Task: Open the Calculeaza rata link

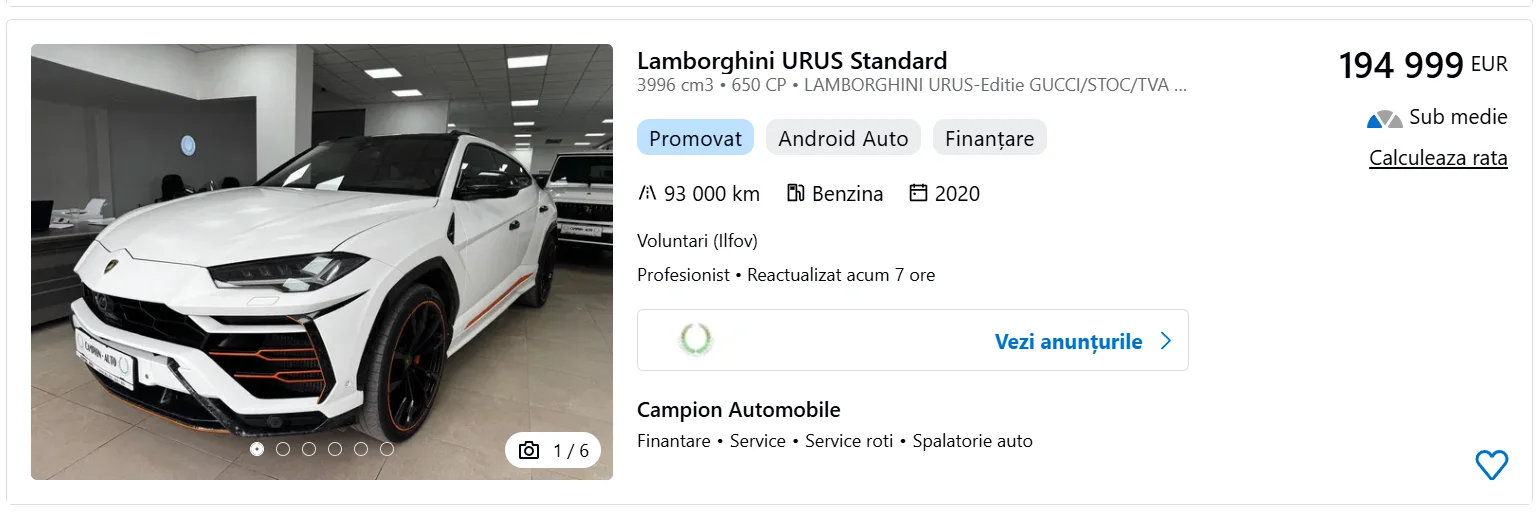Action: pos(1437,158)
